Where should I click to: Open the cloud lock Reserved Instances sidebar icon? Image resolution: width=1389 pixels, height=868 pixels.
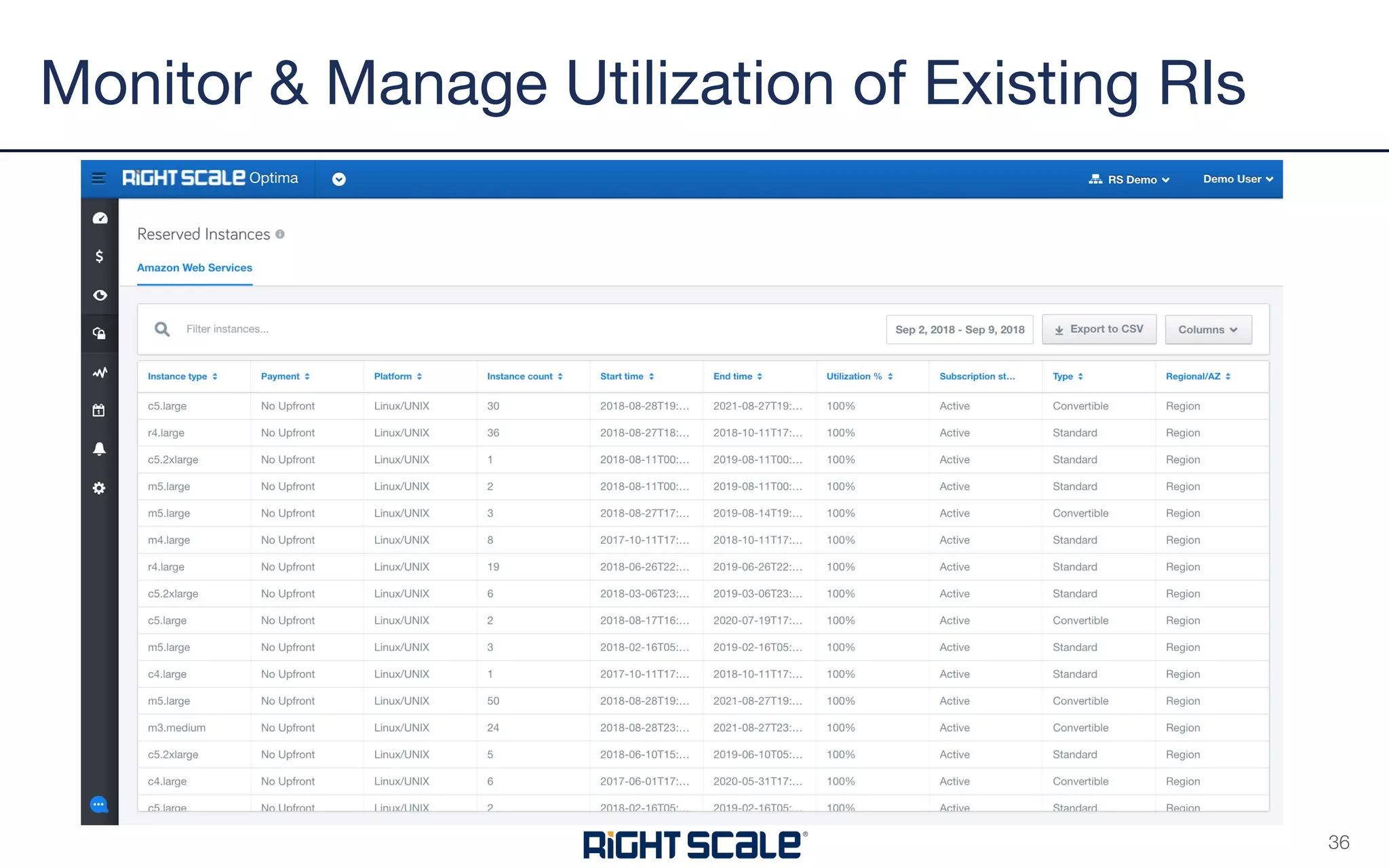click(100, 333)
